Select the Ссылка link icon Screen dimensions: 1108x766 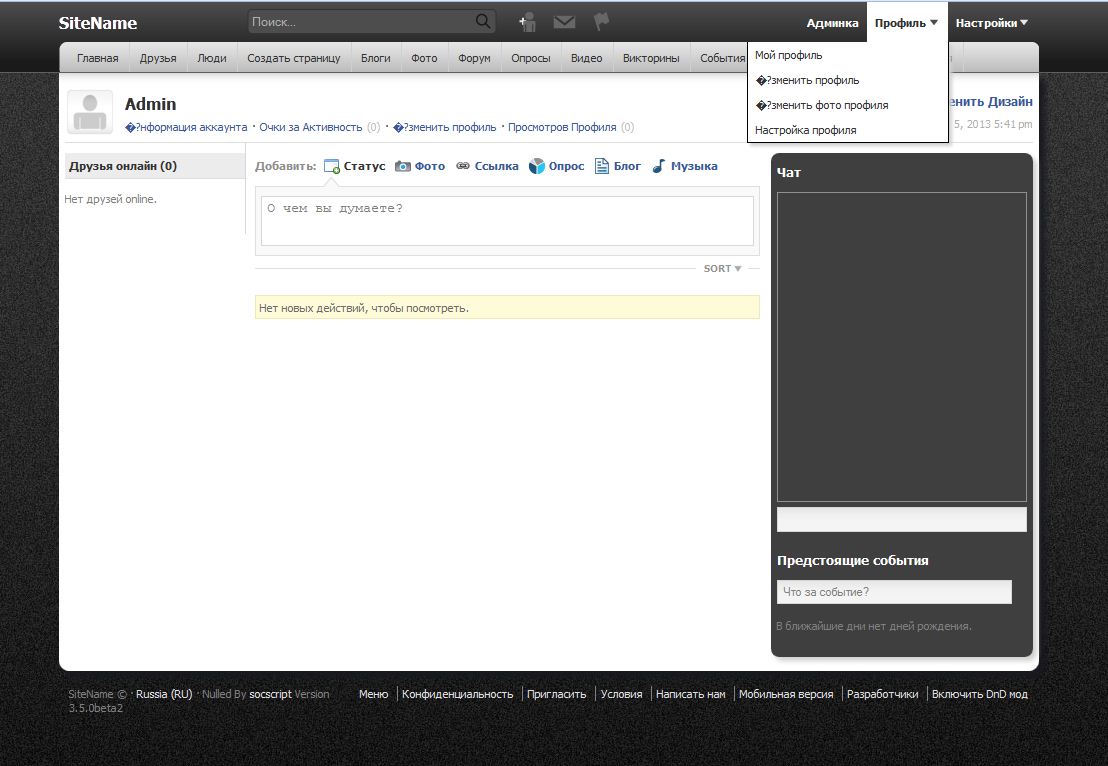pos(463,166)
